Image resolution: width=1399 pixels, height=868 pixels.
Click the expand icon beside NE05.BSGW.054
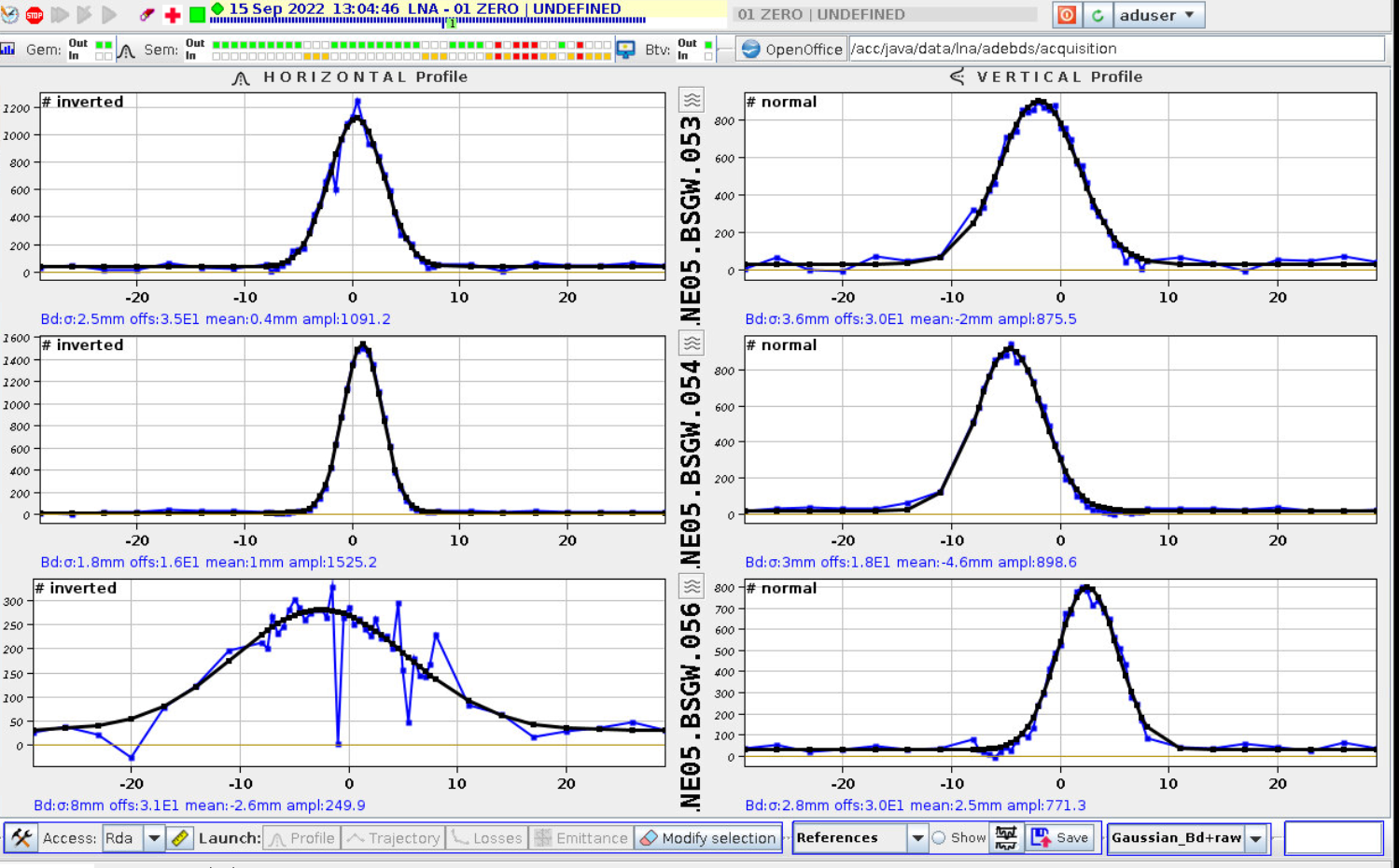[x=692, y=343]
